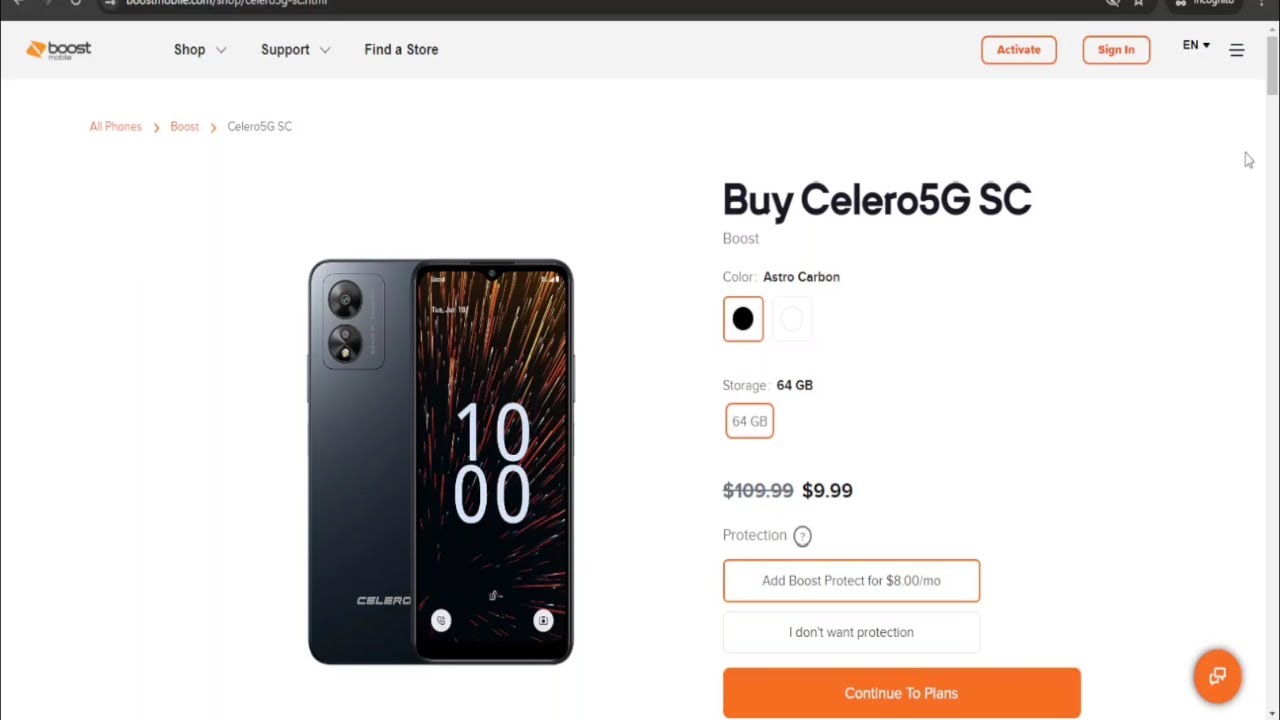Click the Boost breadcrumb link
Screen dimensions: 1280x720
point(185,127)
